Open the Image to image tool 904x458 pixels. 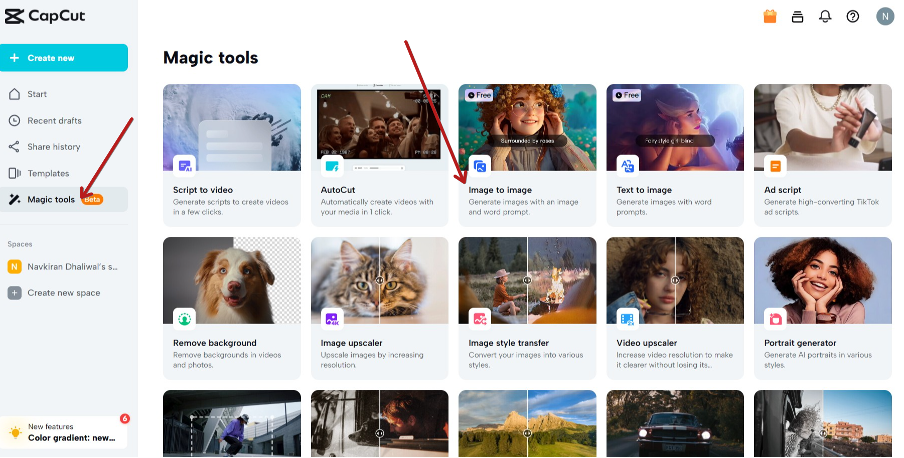527,156
